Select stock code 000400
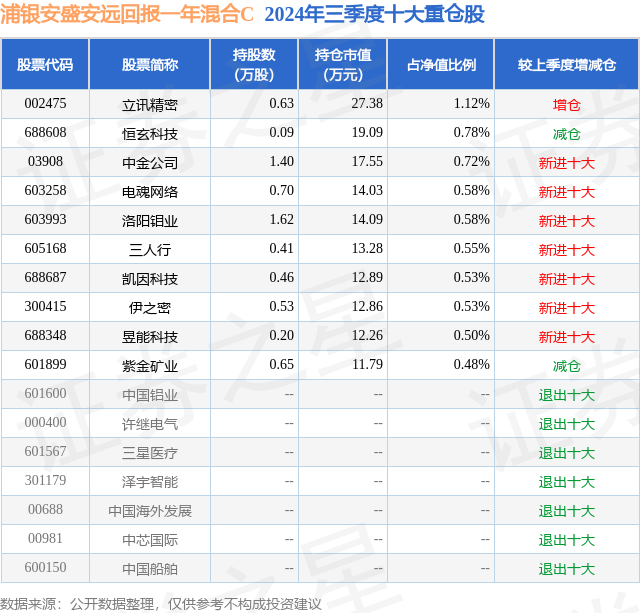The width and height of the screenshot is (640, 613). [x=45, y=422]
